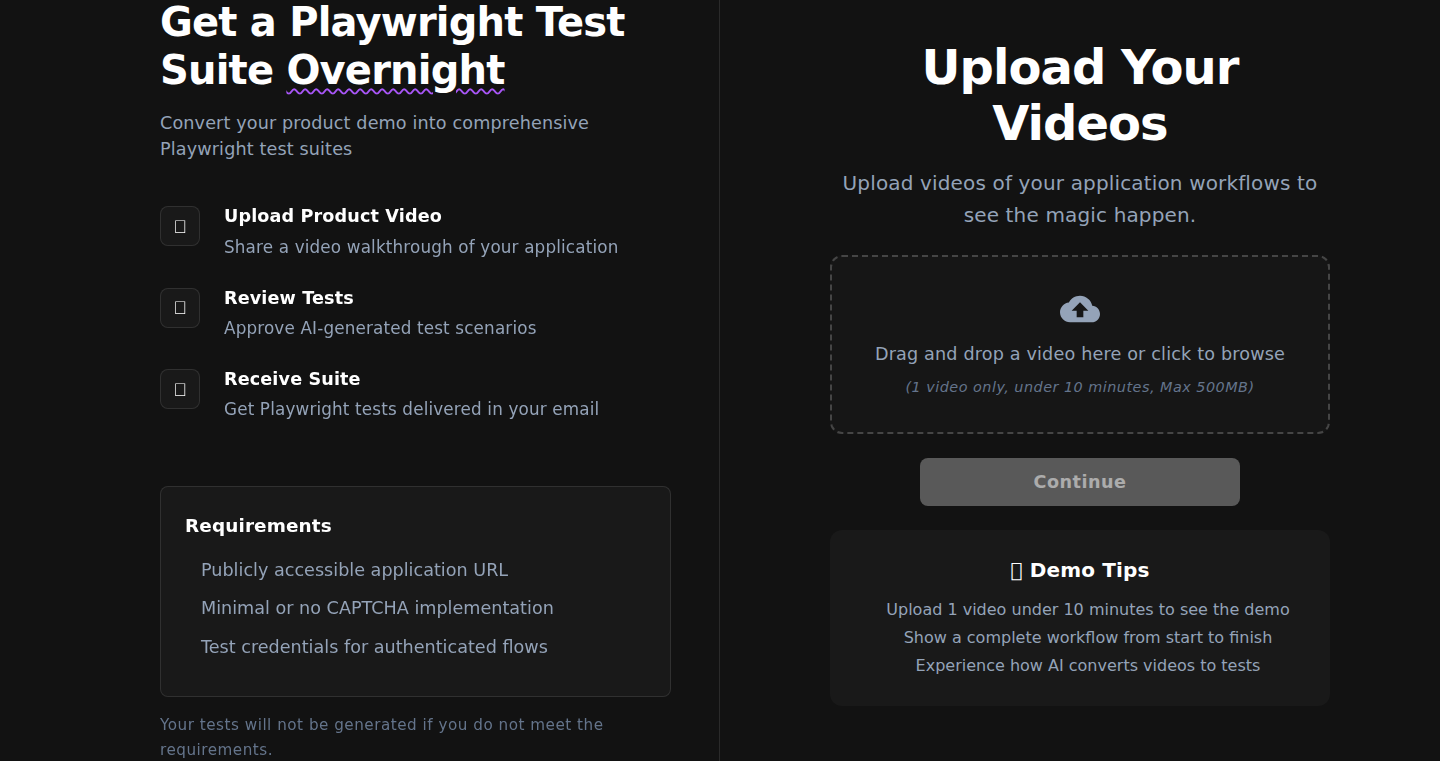
Task: Click 'Approve AI-generated test scenarios' text
Action: 380,328
